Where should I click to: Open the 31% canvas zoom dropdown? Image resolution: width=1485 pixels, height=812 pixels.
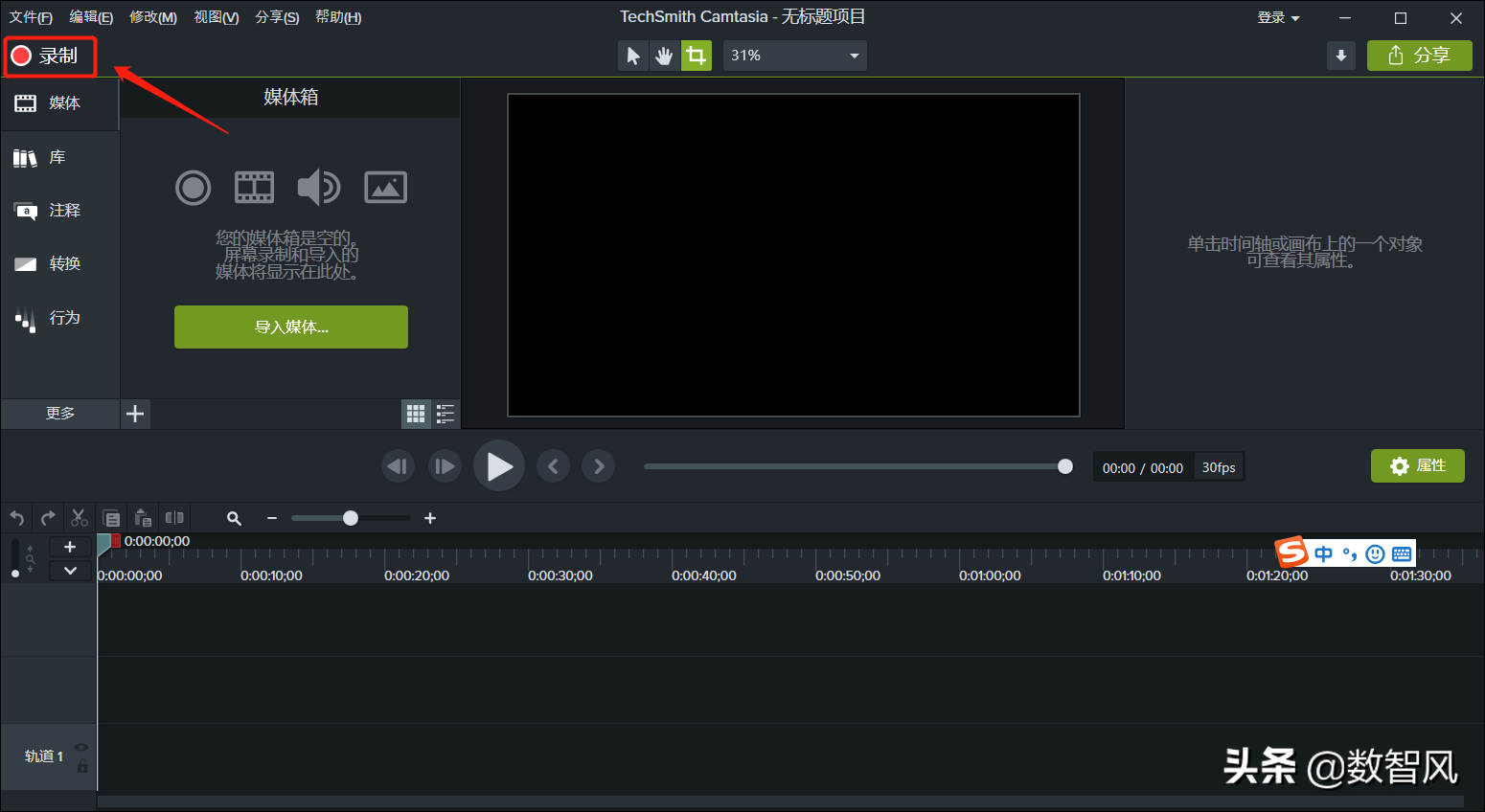point(795,56)
